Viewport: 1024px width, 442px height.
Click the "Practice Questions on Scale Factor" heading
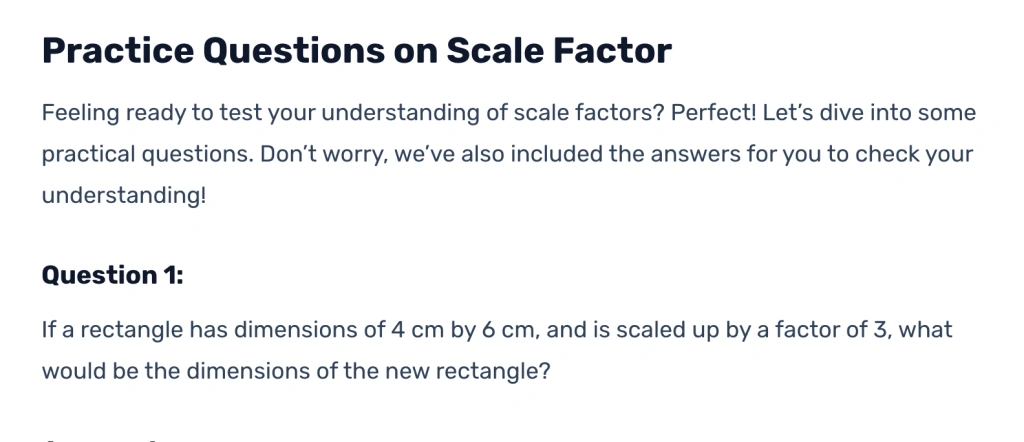click(356, 51)
